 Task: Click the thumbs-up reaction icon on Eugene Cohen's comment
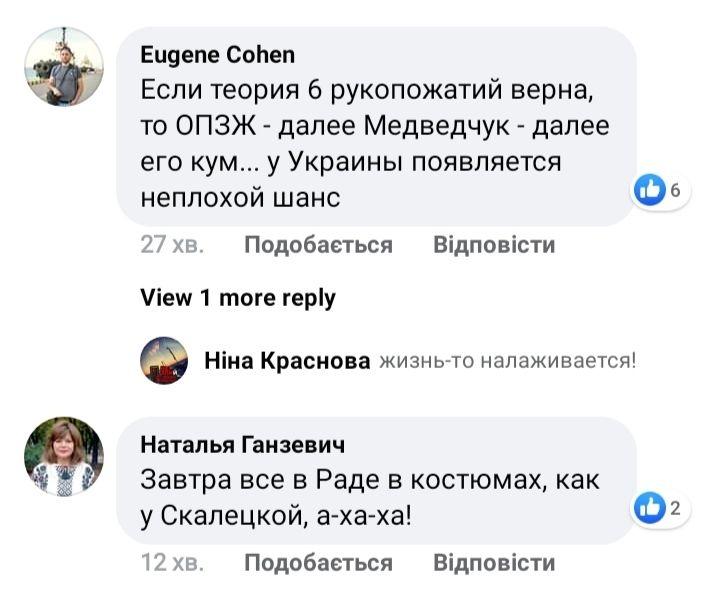point(651,189)
